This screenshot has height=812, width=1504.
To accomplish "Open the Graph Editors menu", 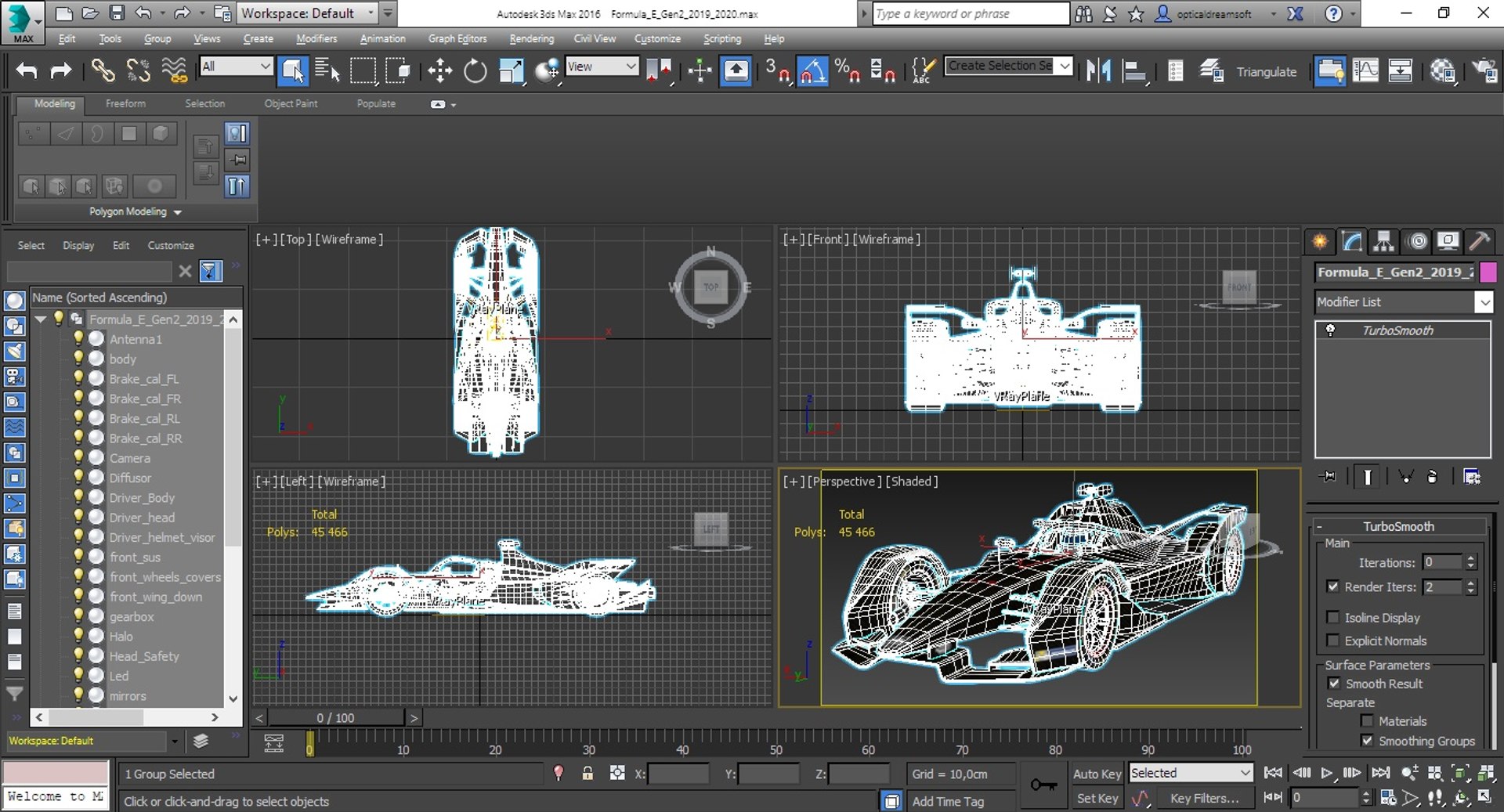I will pos(457,38).
